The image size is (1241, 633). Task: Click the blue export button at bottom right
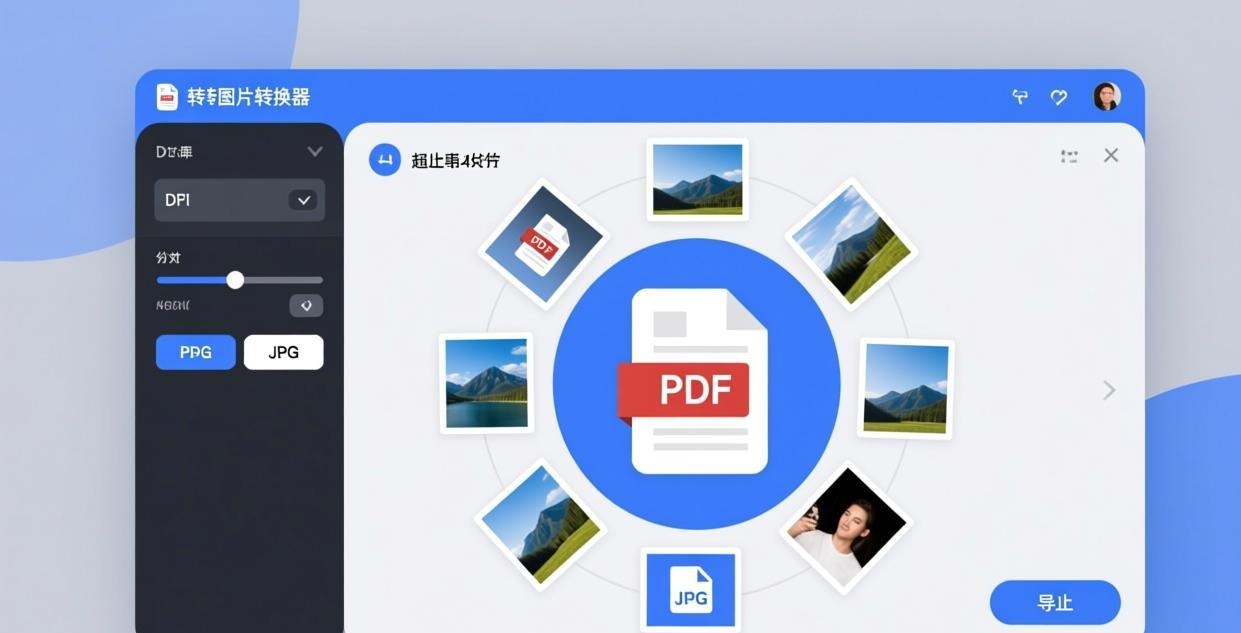pos(1055,603)
